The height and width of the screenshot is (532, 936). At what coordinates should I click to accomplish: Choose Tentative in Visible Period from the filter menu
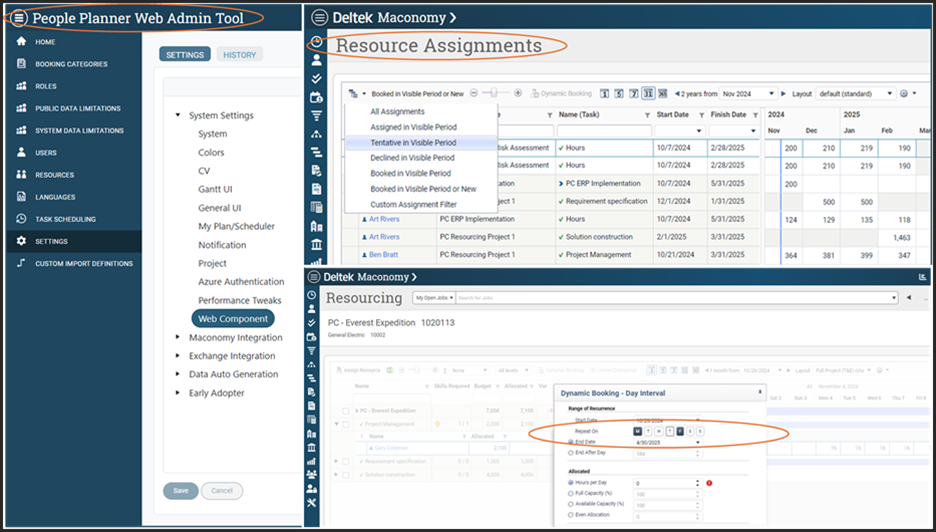413,143
